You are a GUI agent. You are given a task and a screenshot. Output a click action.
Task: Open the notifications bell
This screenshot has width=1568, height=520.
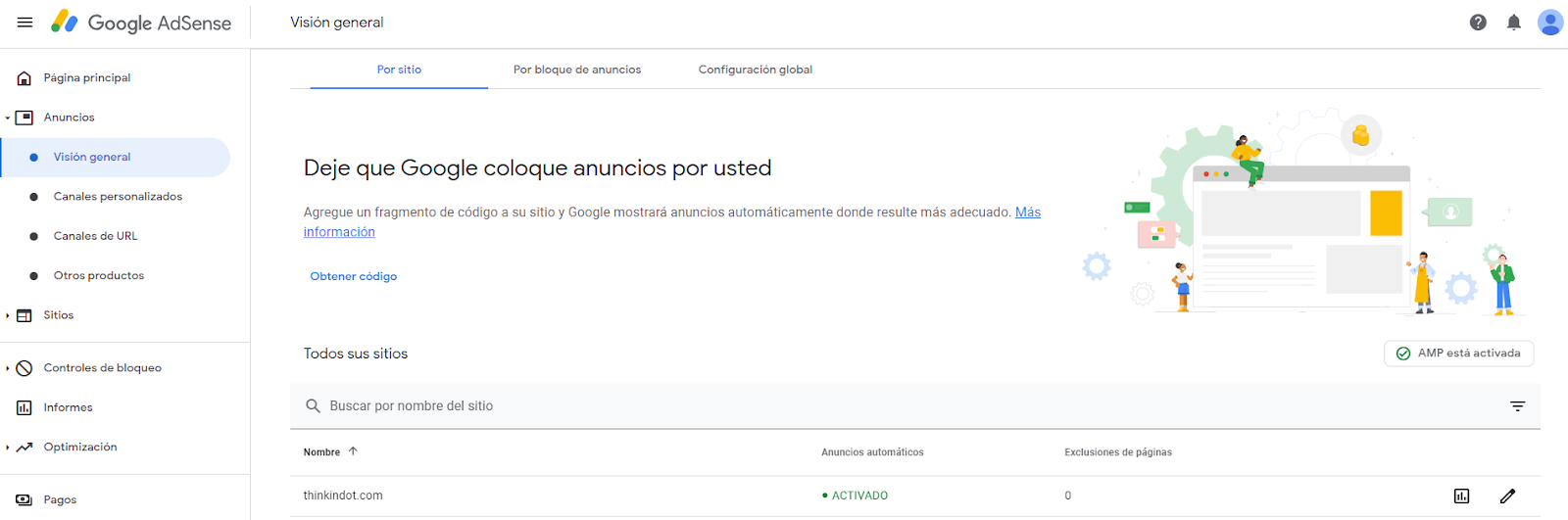[1513, 23]
